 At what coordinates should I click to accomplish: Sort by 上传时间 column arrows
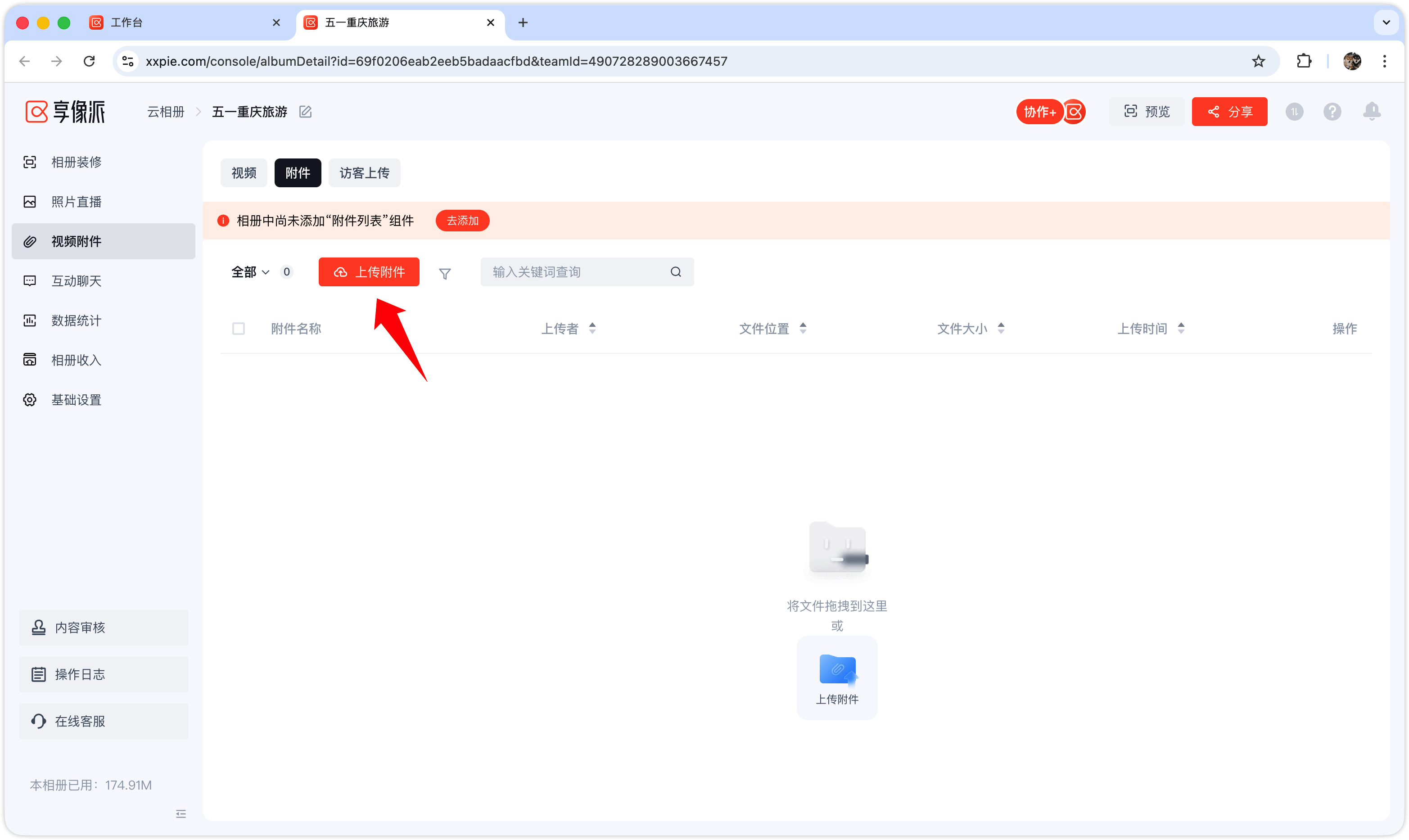click(1181, 328)
